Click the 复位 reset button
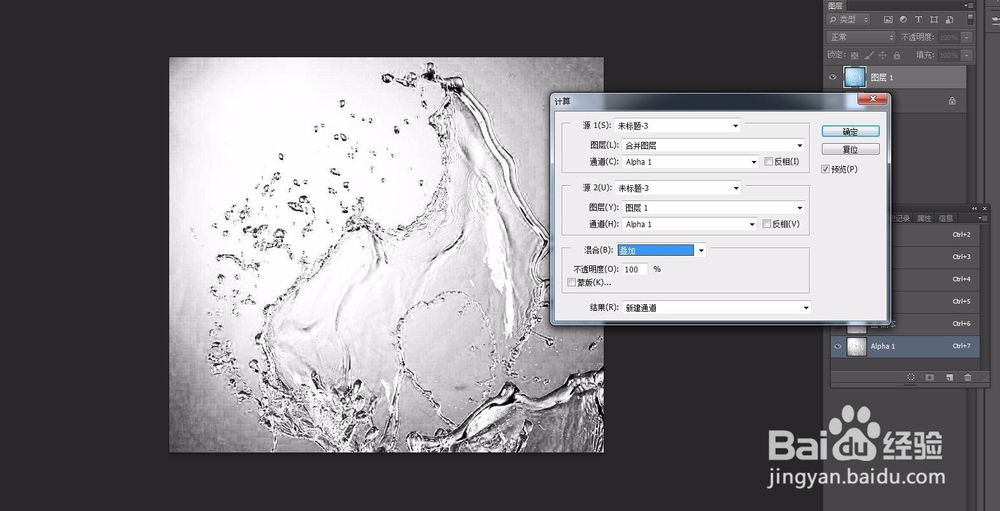1000x511 pixels. click(851, 149)
